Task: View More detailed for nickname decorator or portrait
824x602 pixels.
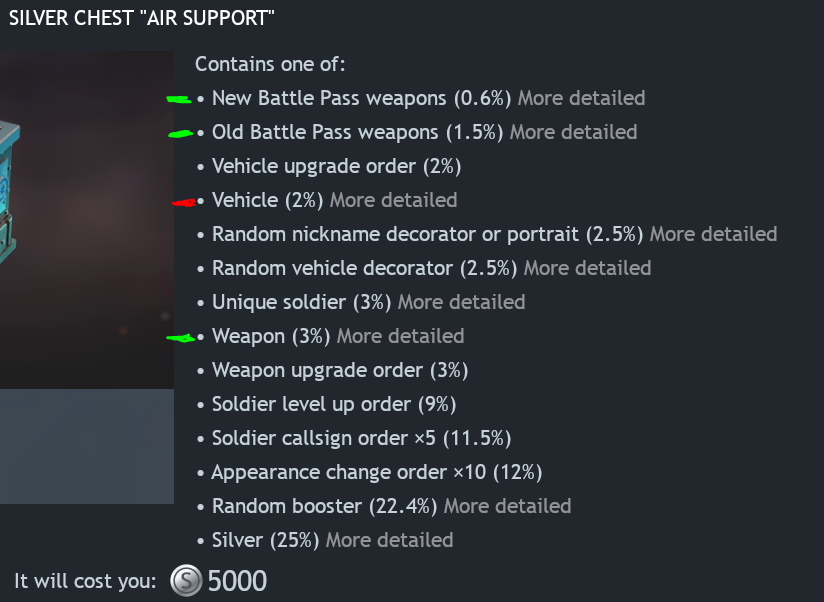Action: click(713, 234)
